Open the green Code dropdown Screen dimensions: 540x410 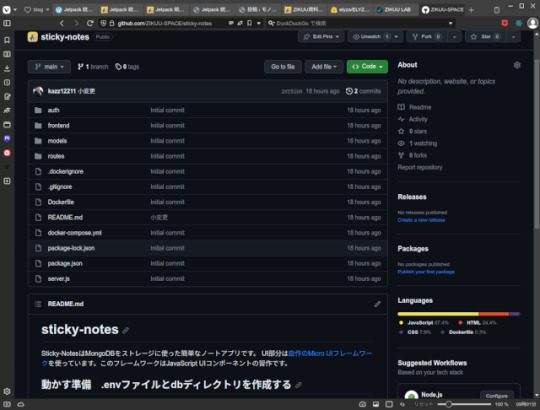367,66
